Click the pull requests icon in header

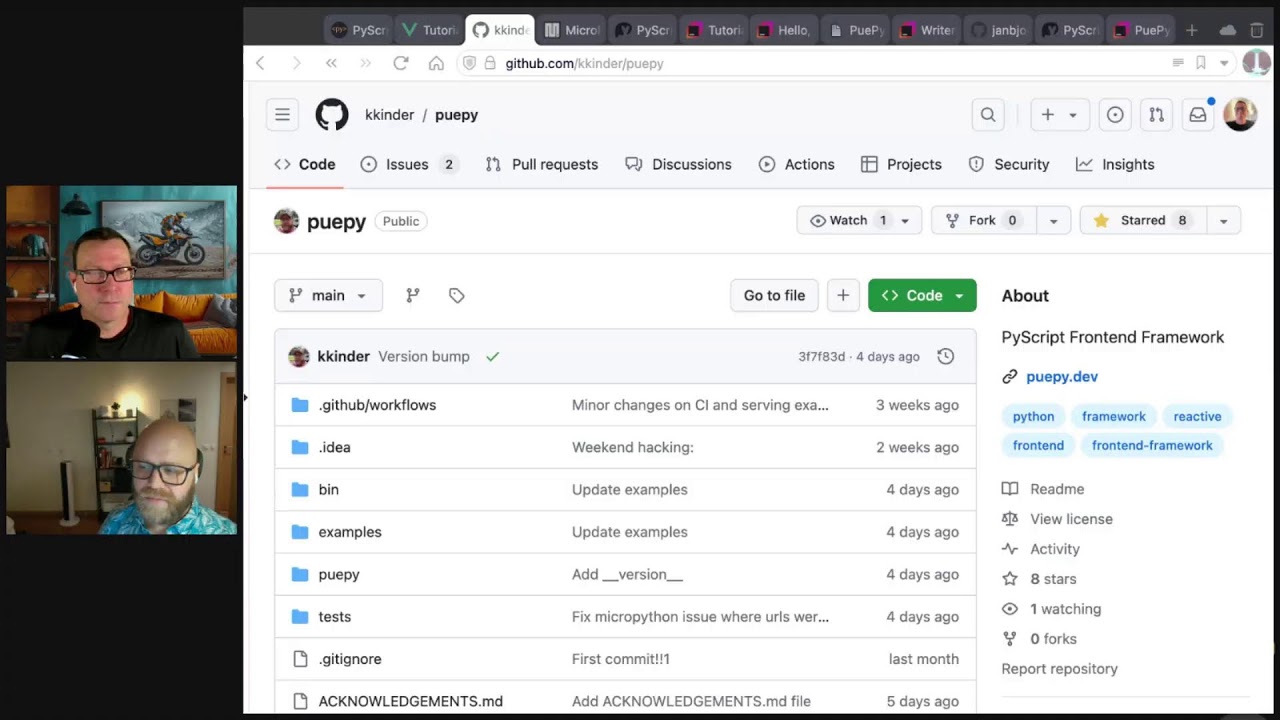(1156, 115)
